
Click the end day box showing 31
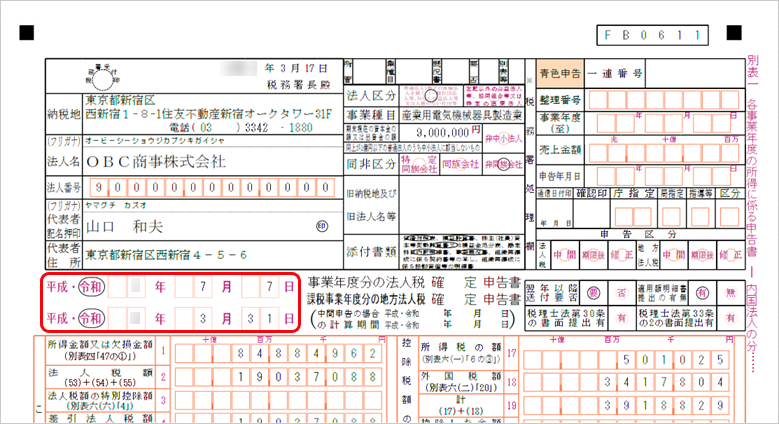click(x=261, y=319)
